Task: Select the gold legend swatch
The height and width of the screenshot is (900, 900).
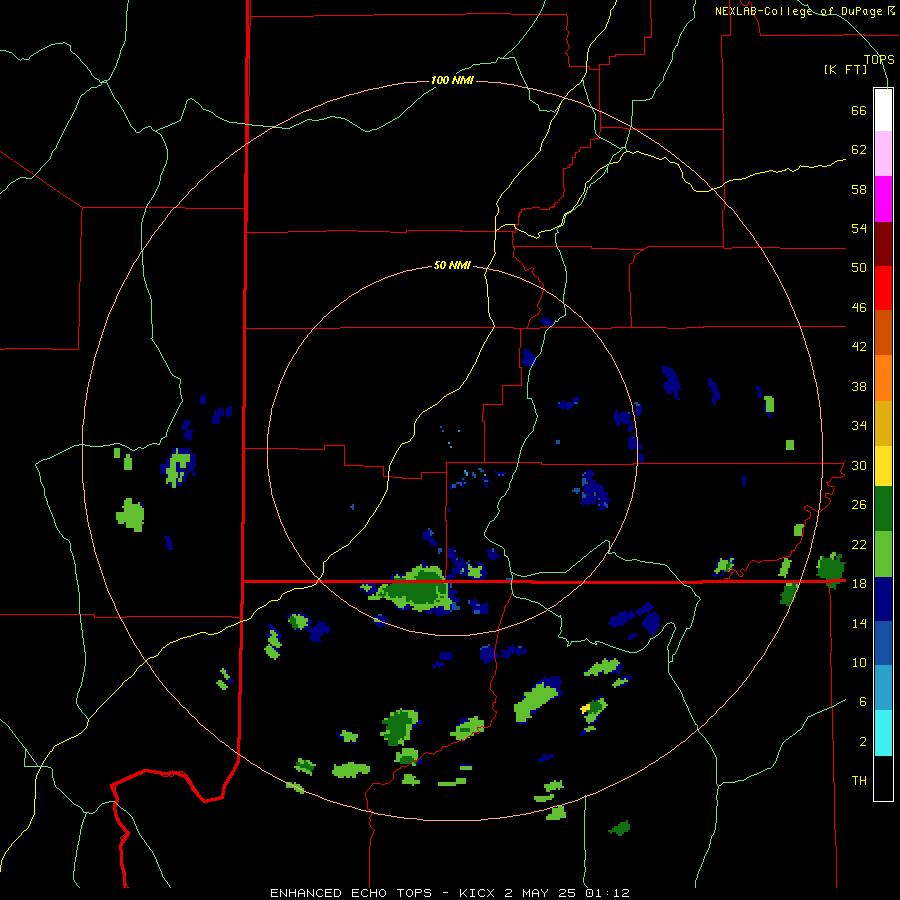Action: click(883, 422)
